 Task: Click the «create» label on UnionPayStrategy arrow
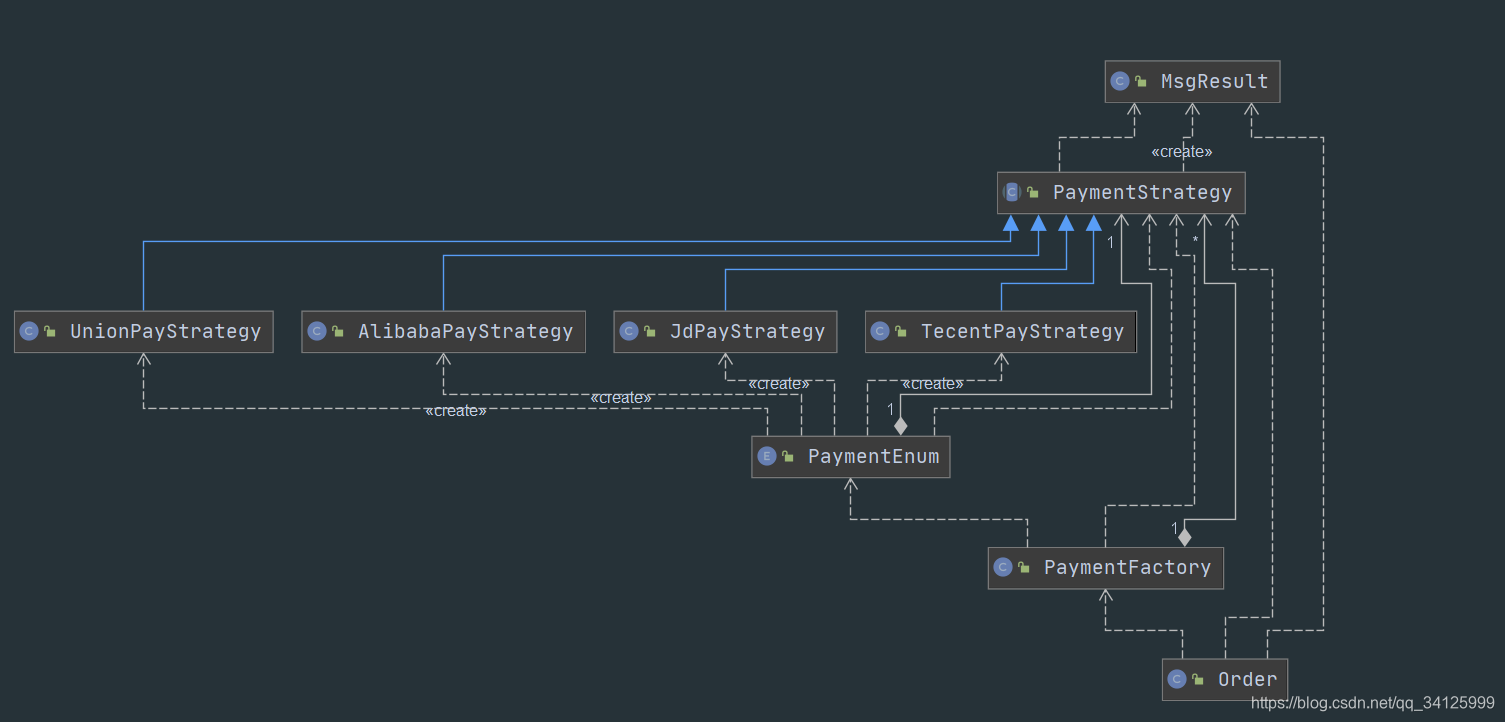pyautogui.click(x=456, y=411)
